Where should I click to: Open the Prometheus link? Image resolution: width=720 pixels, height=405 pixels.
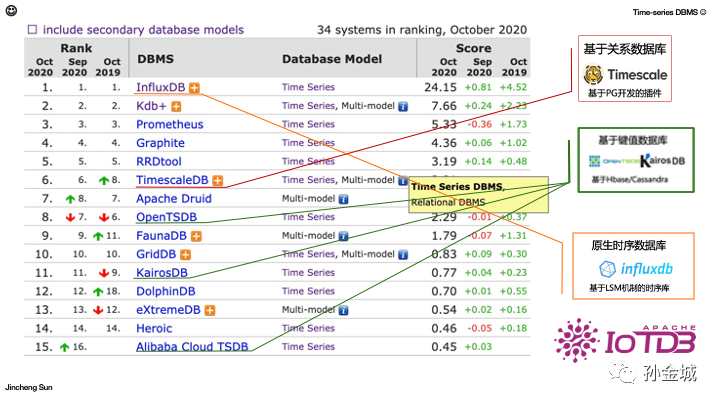point(169,125)
